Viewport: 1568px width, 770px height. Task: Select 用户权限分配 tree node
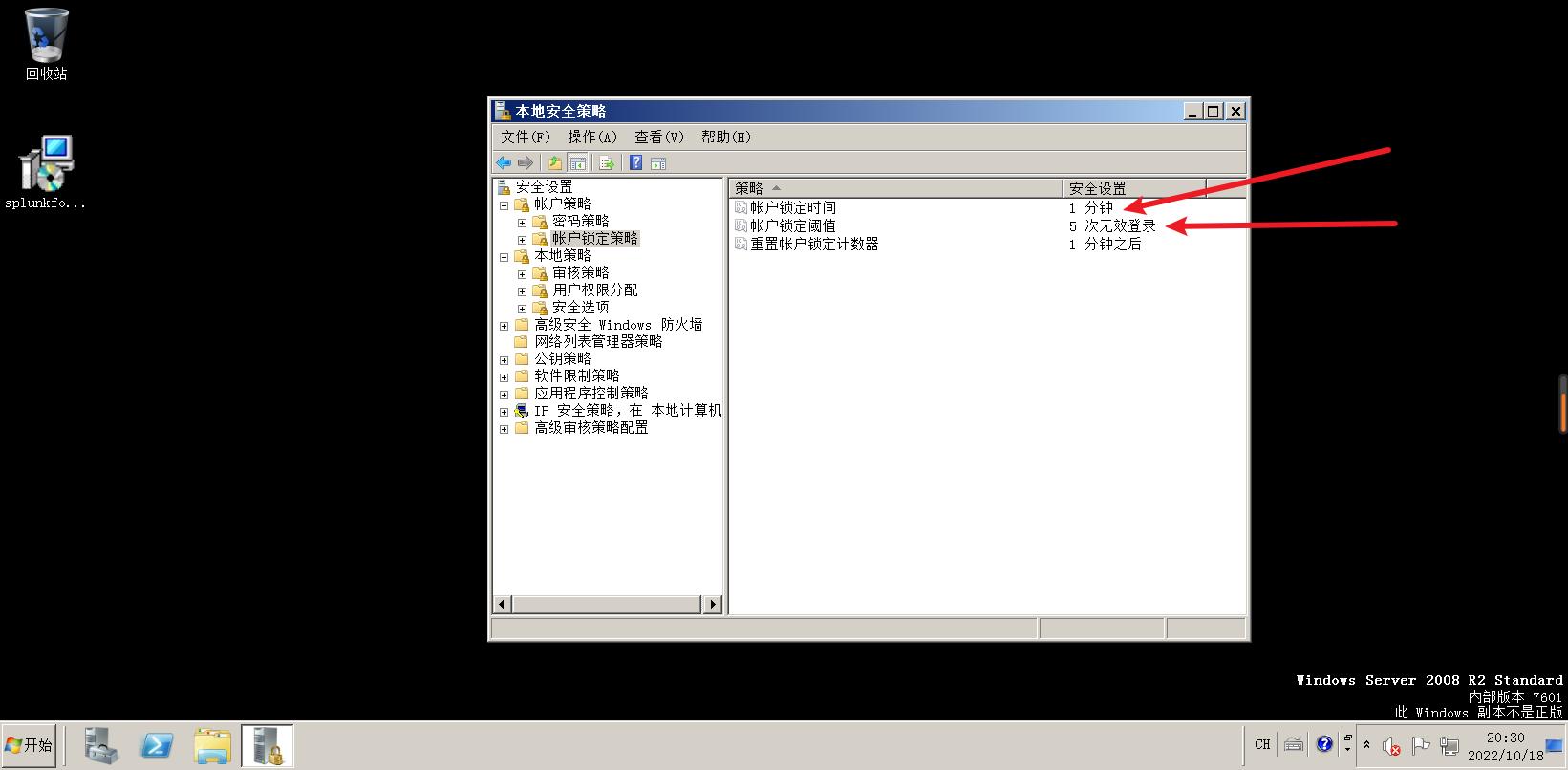pyautogui.click(x=594, y=289)
